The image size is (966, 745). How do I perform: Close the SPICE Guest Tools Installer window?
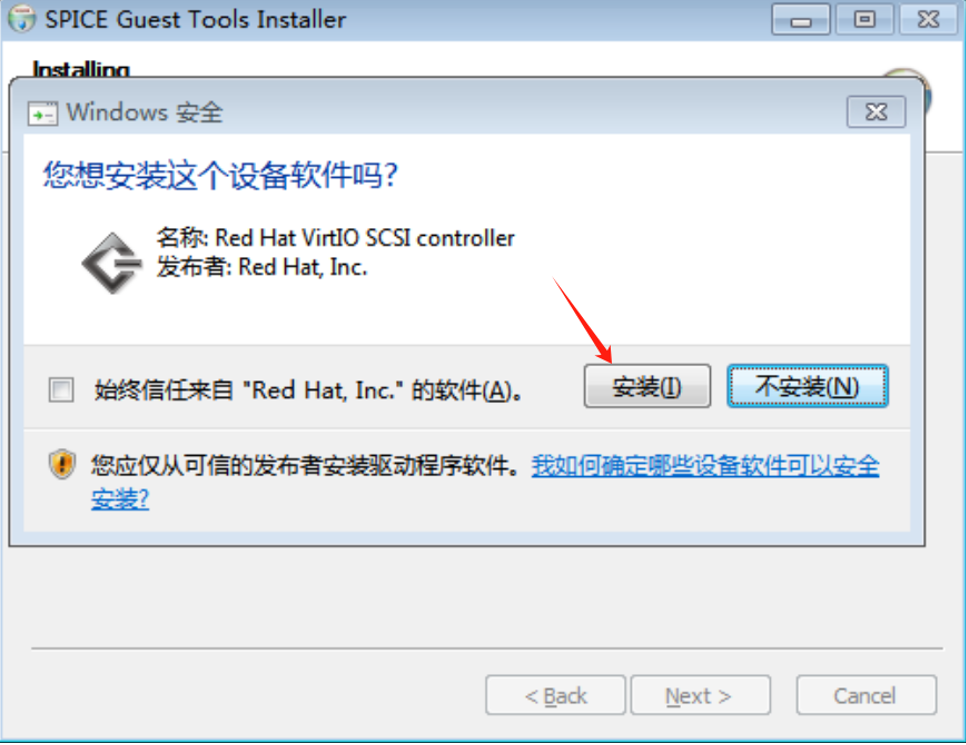(x=928, y=20)
